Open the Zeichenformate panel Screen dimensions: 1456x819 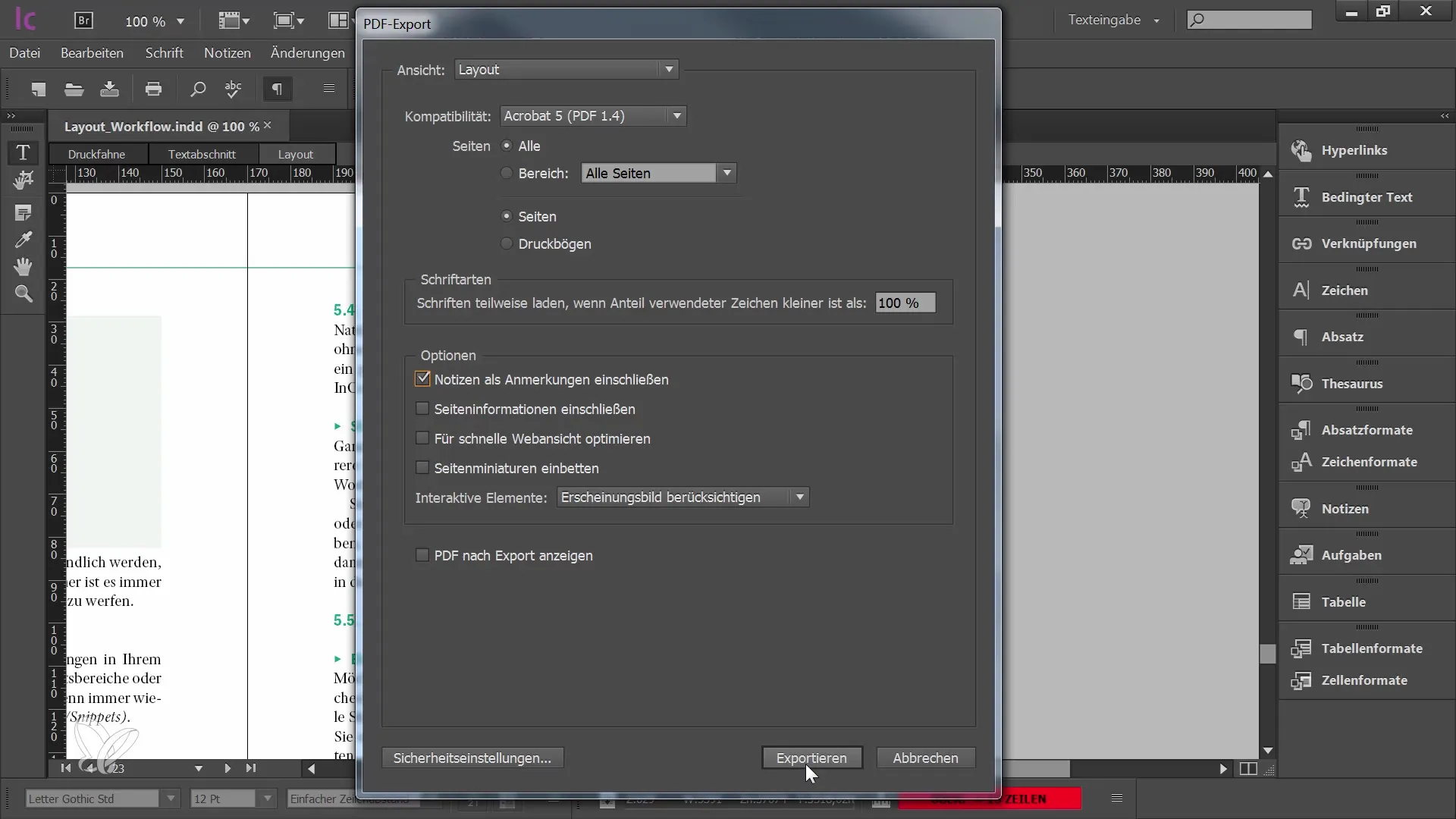(1369, 461)
